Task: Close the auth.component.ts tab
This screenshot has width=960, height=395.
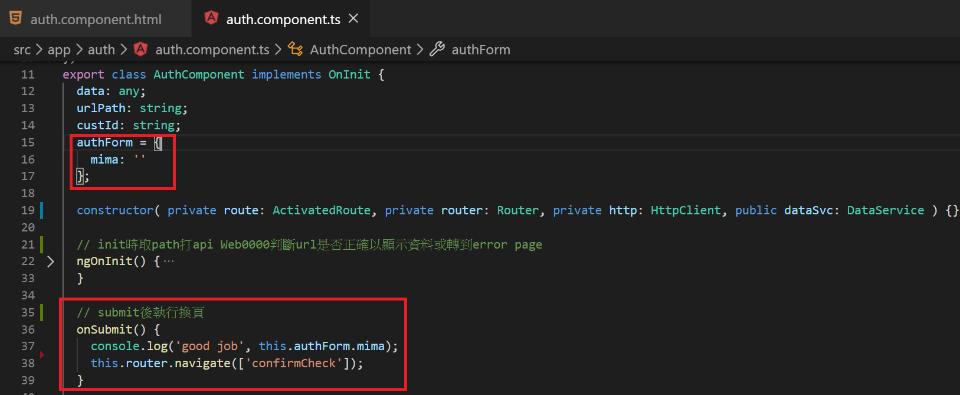Action: [353, 19]
